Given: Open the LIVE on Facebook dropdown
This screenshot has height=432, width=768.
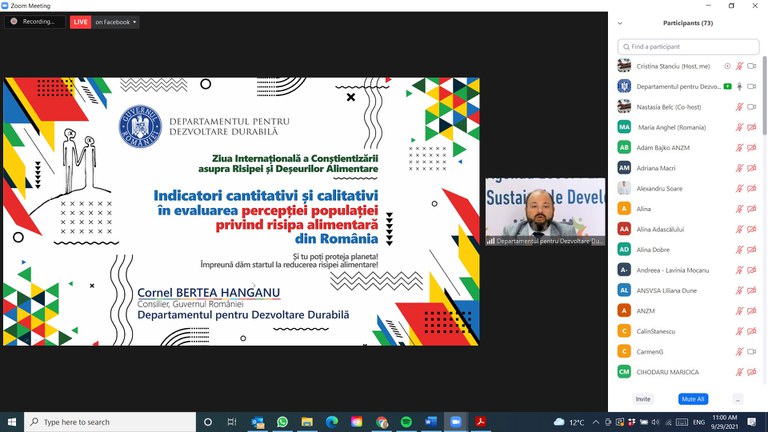Looking at the screenshot, I should click(x=135, y=22).
